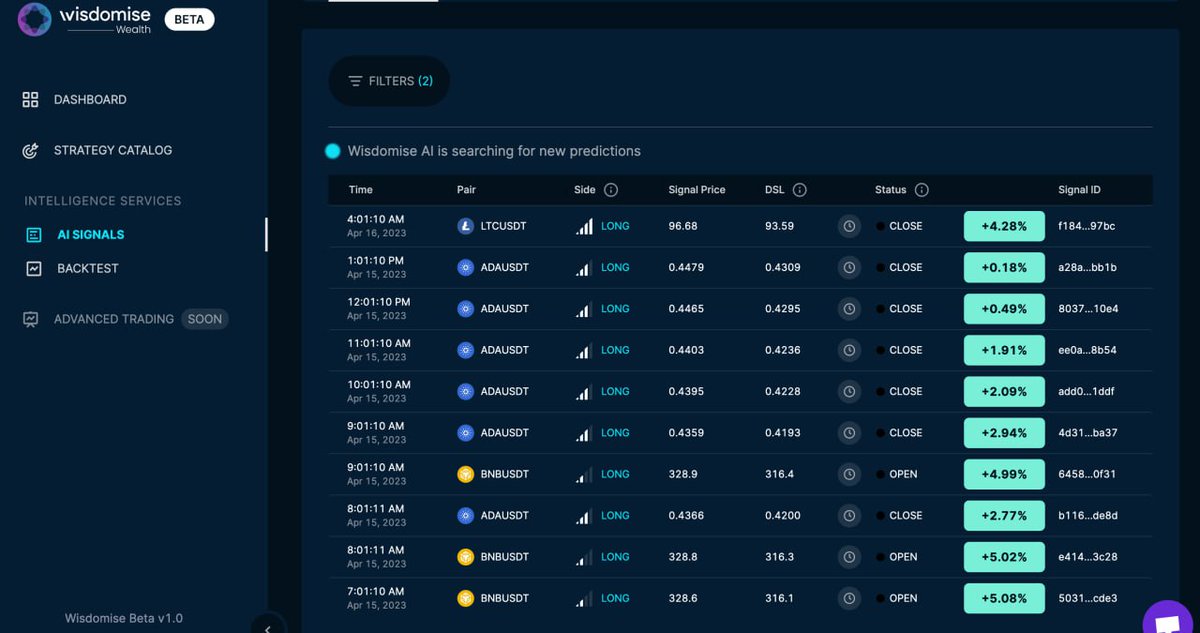Collapse the sidebar with the chevron
This screenshot has width=1200, height=633.
[267, 628]
